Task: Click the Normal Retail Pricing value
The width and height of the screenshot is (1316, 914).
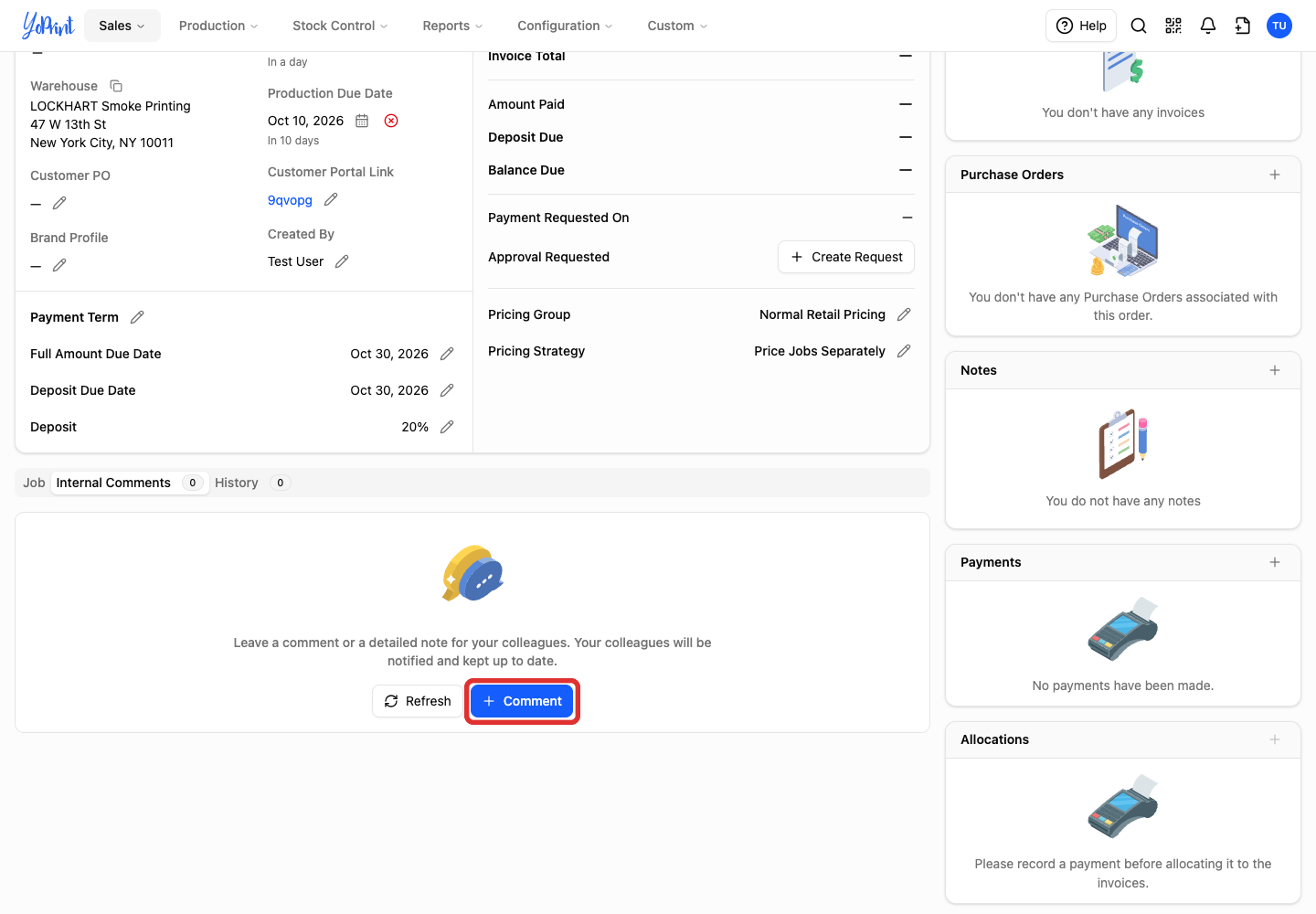Action: point(822,314)
